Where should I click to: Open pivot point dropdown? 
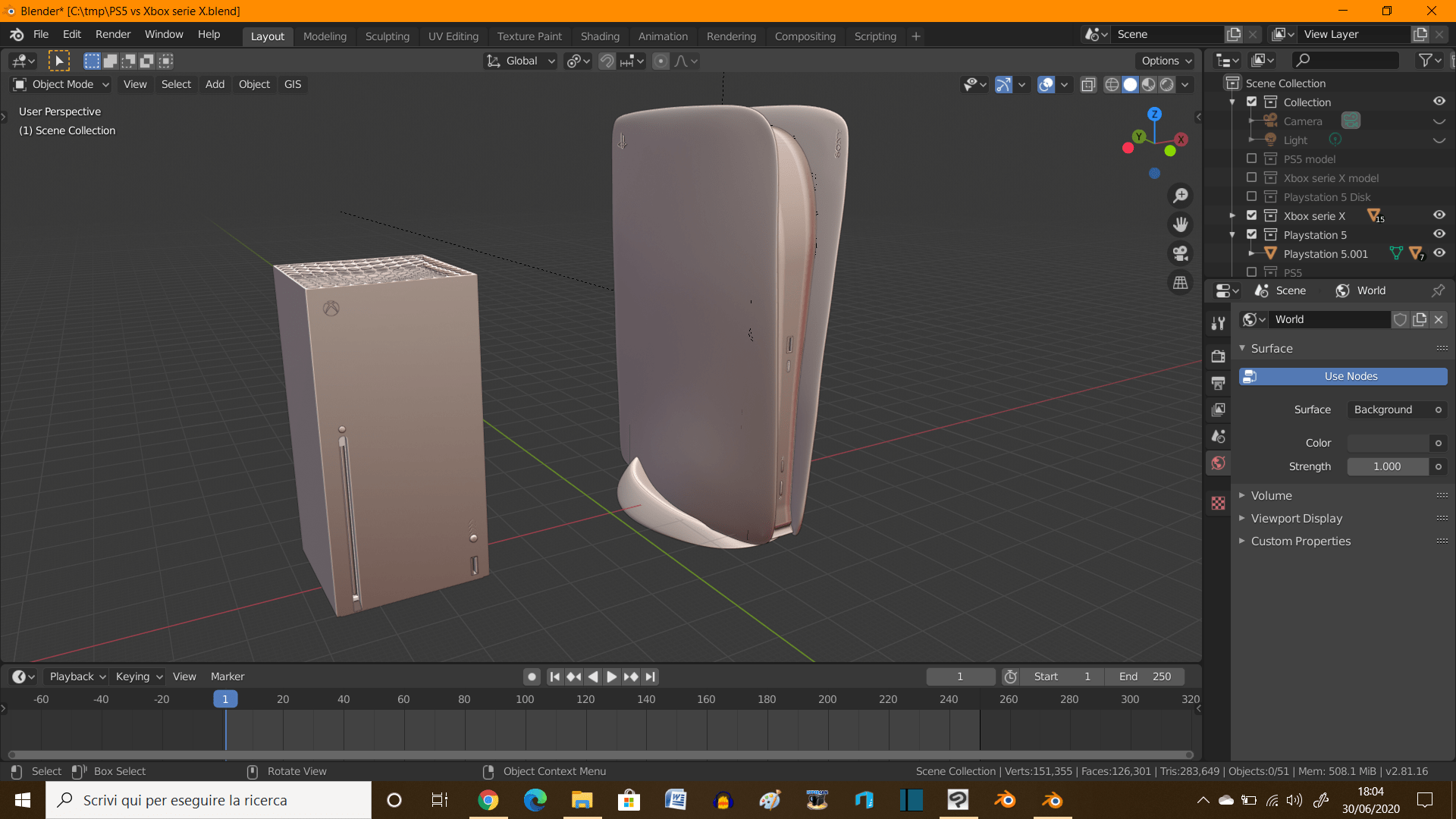click(578, 61)
